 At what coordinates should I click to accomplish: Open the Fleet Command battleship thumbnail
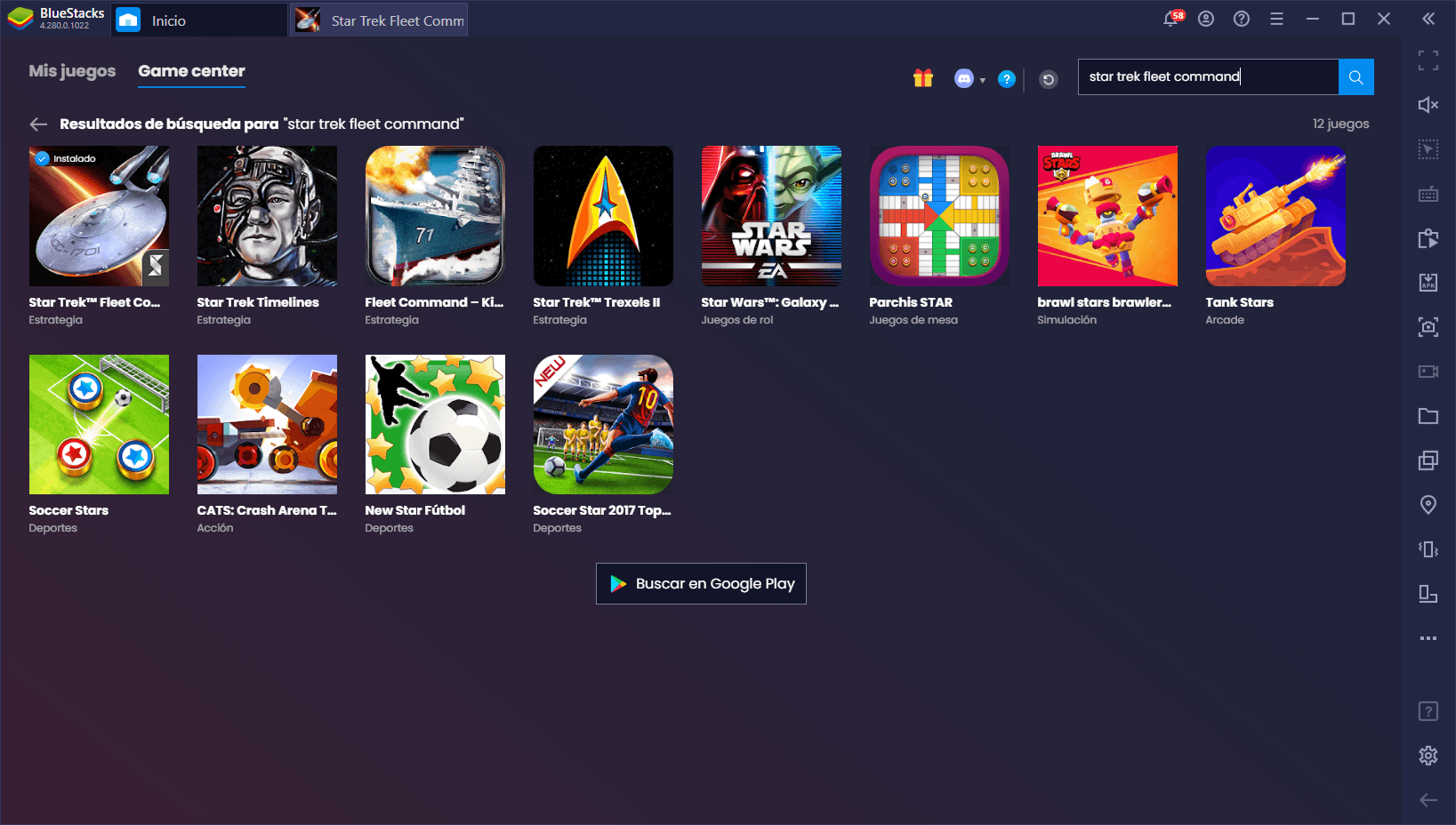tap(435, 216)
